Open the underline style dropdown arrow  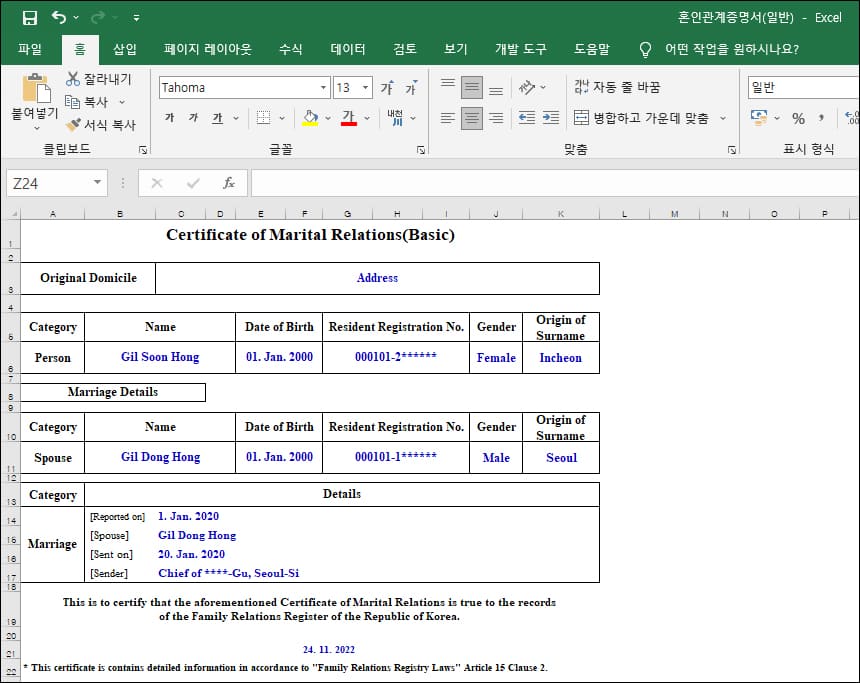point(236,118)
